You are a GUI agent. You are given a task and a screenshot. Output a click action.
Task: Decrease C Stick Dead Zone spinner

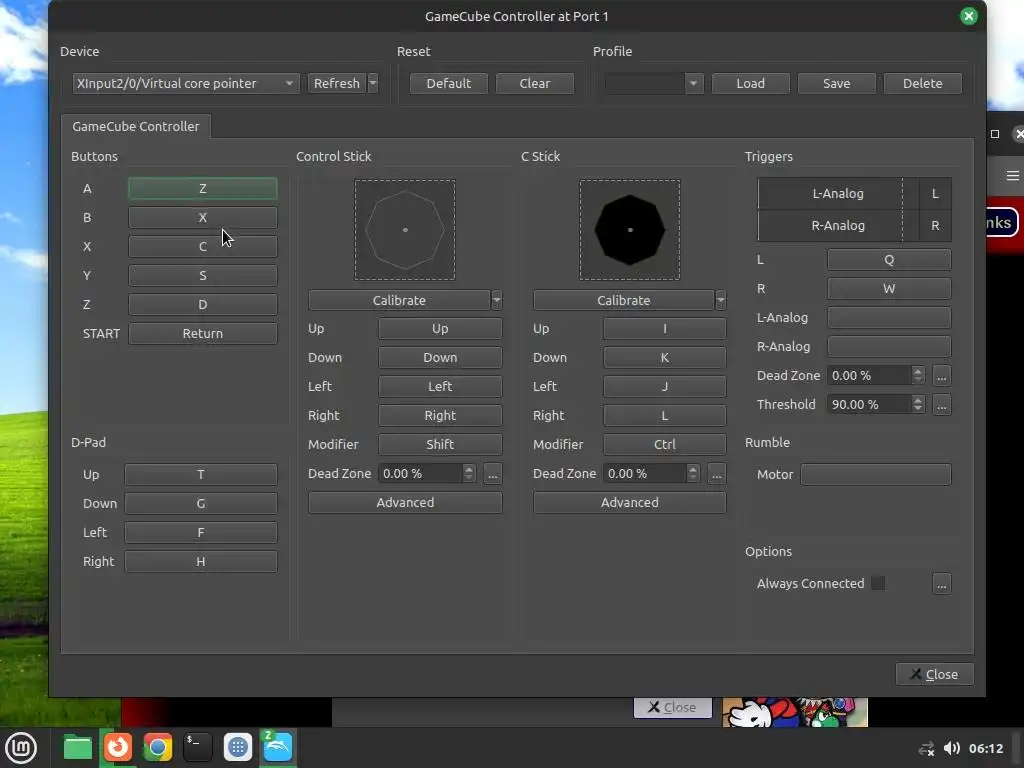[x=693, y=478]
